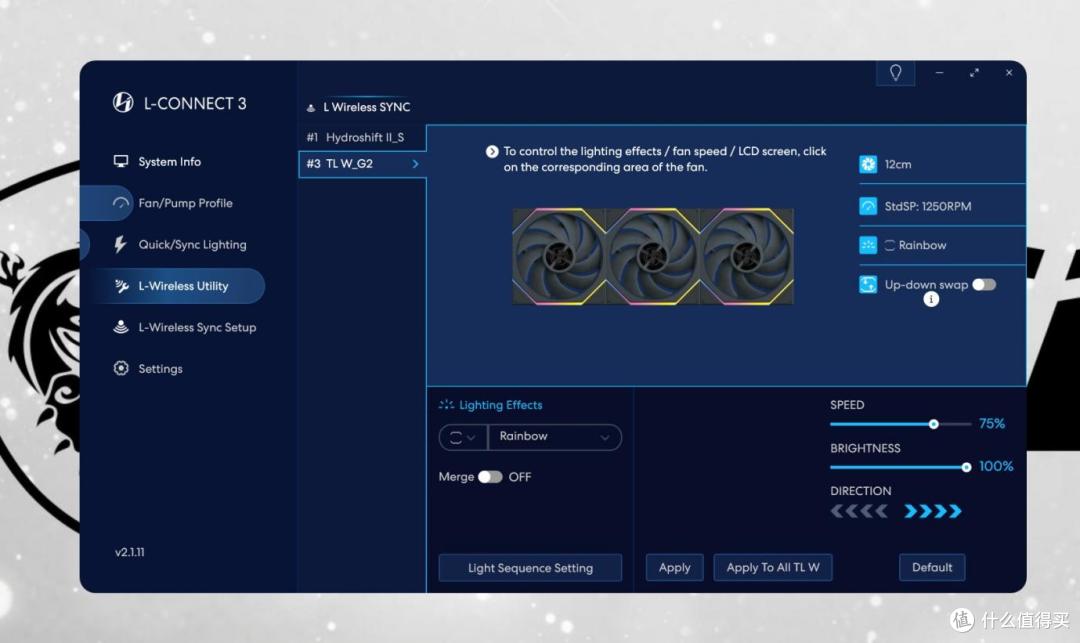Click Light Sequence Setting button
This screenshot has height=643, width=1080.
click(530, 568)
